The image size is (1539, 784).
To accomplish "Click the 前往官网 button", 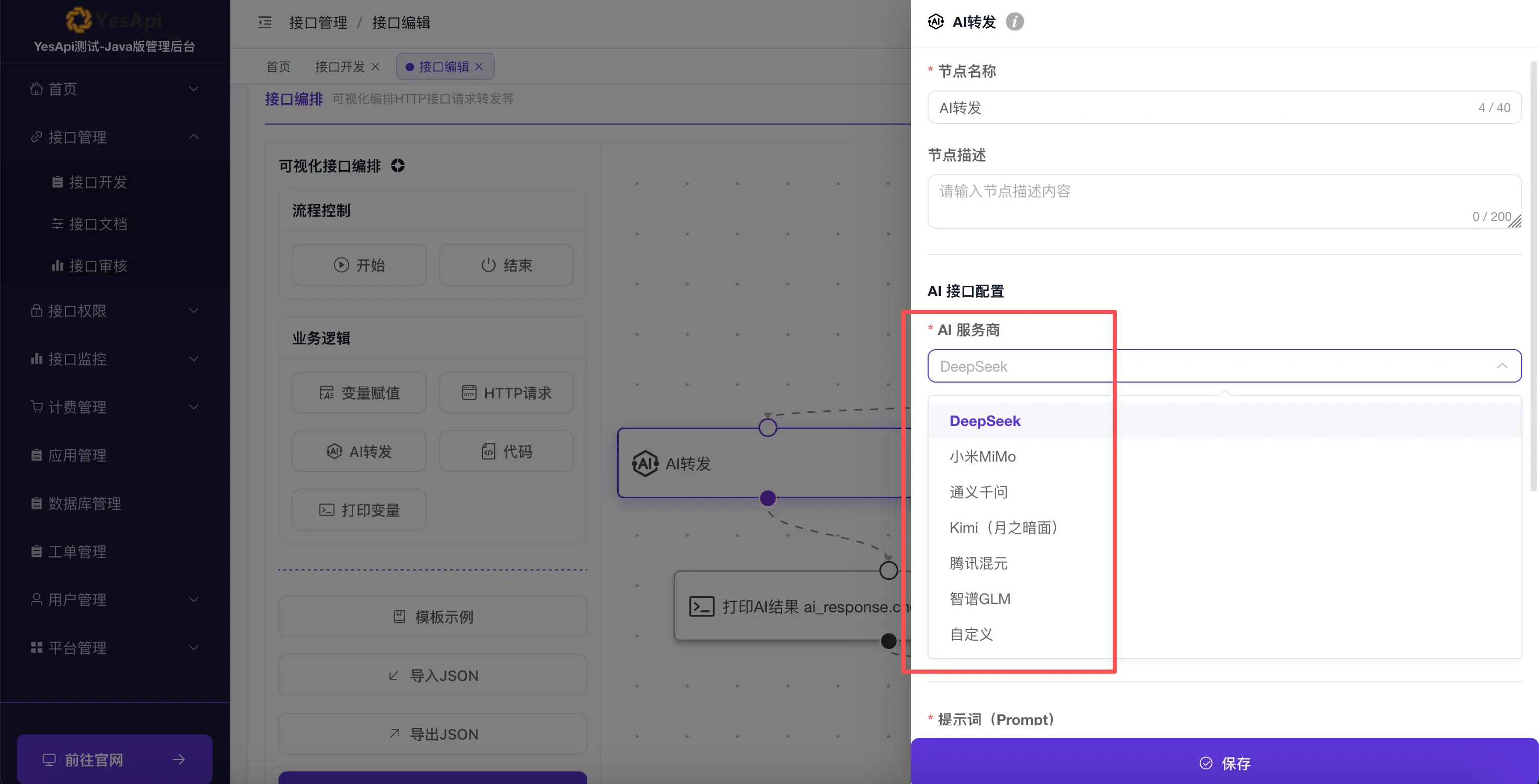I will [x=115, y=759].
